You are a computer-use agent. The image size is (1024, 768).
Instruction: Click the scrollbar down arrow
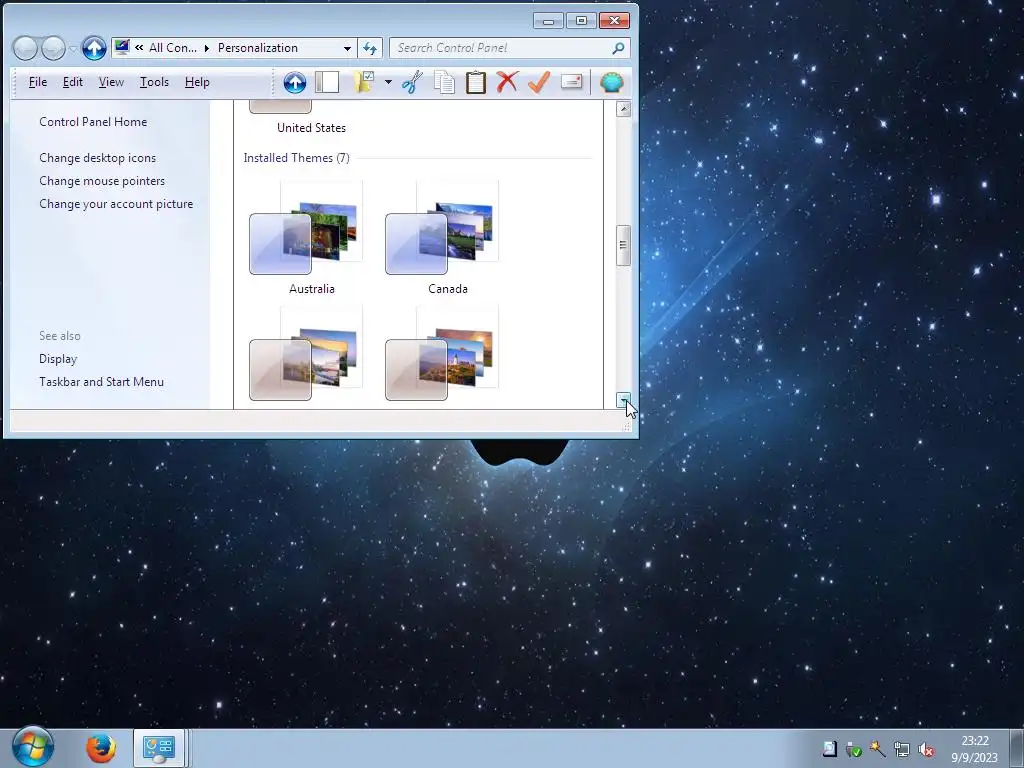coord(624,400)
